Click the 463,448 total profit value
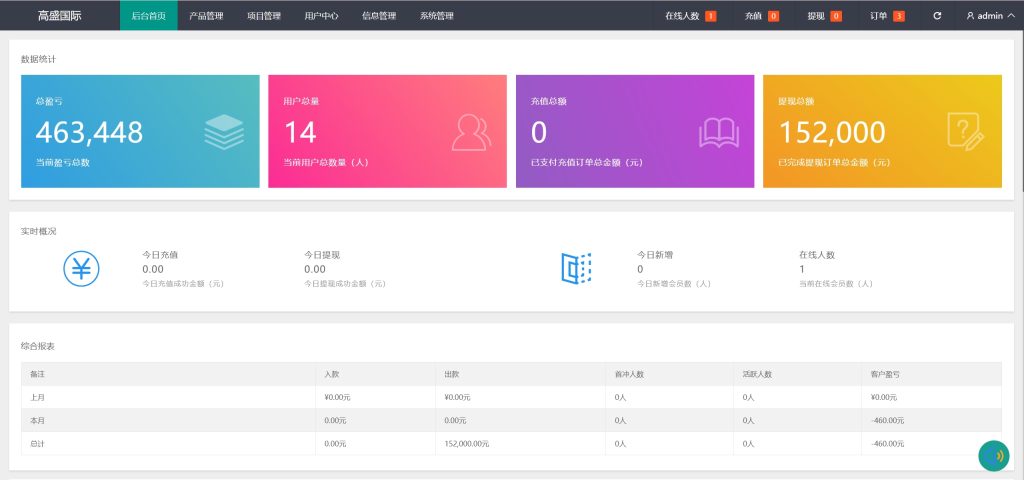The image size is (1024, 480). [89, 133]
